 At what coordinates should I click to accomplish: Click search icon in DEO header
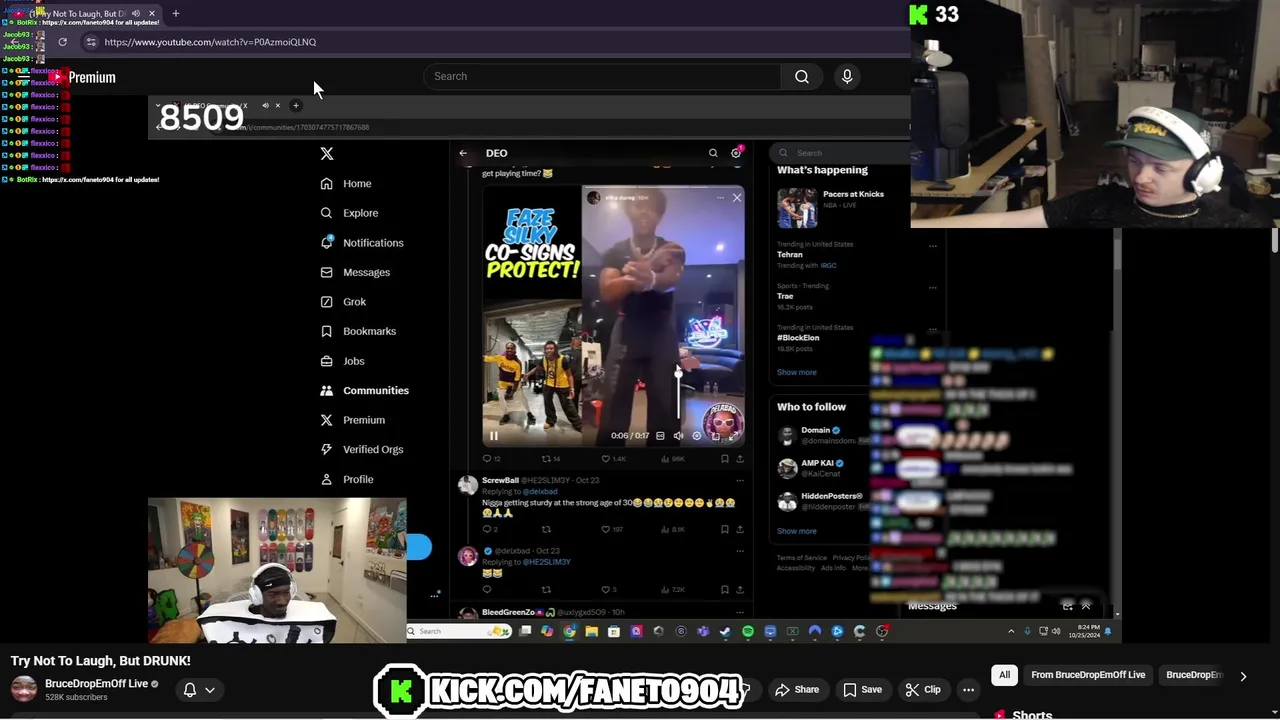tap(713, 153)
